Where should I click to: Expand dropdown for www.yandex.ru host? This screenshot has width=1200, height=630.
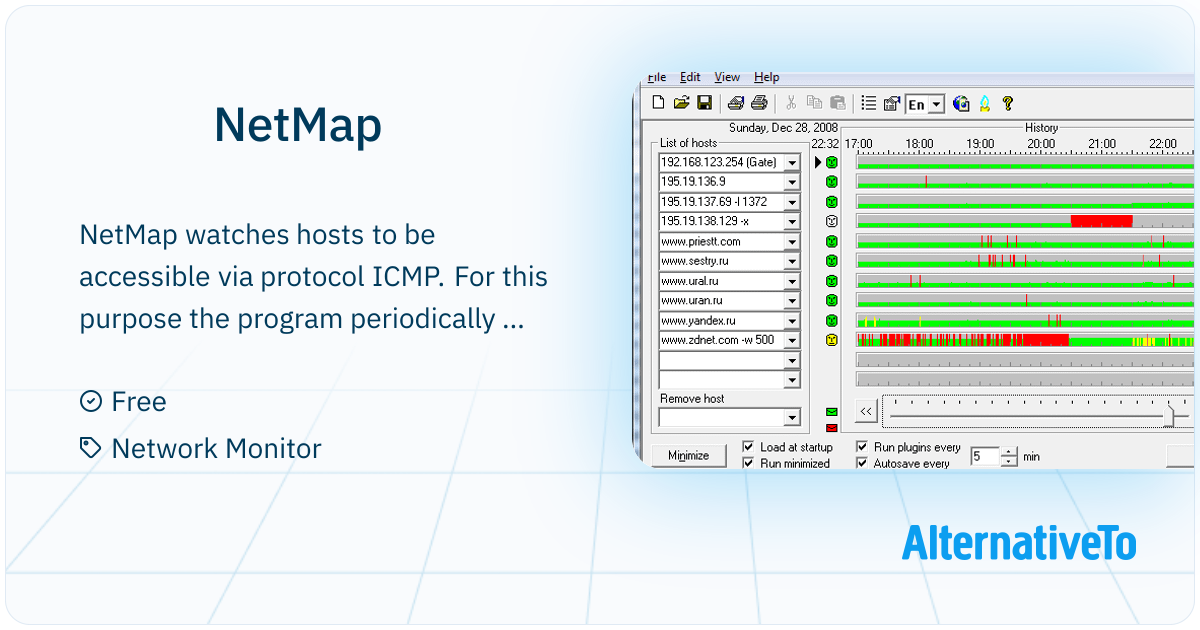pyautogui.click(x=792, y=321)
